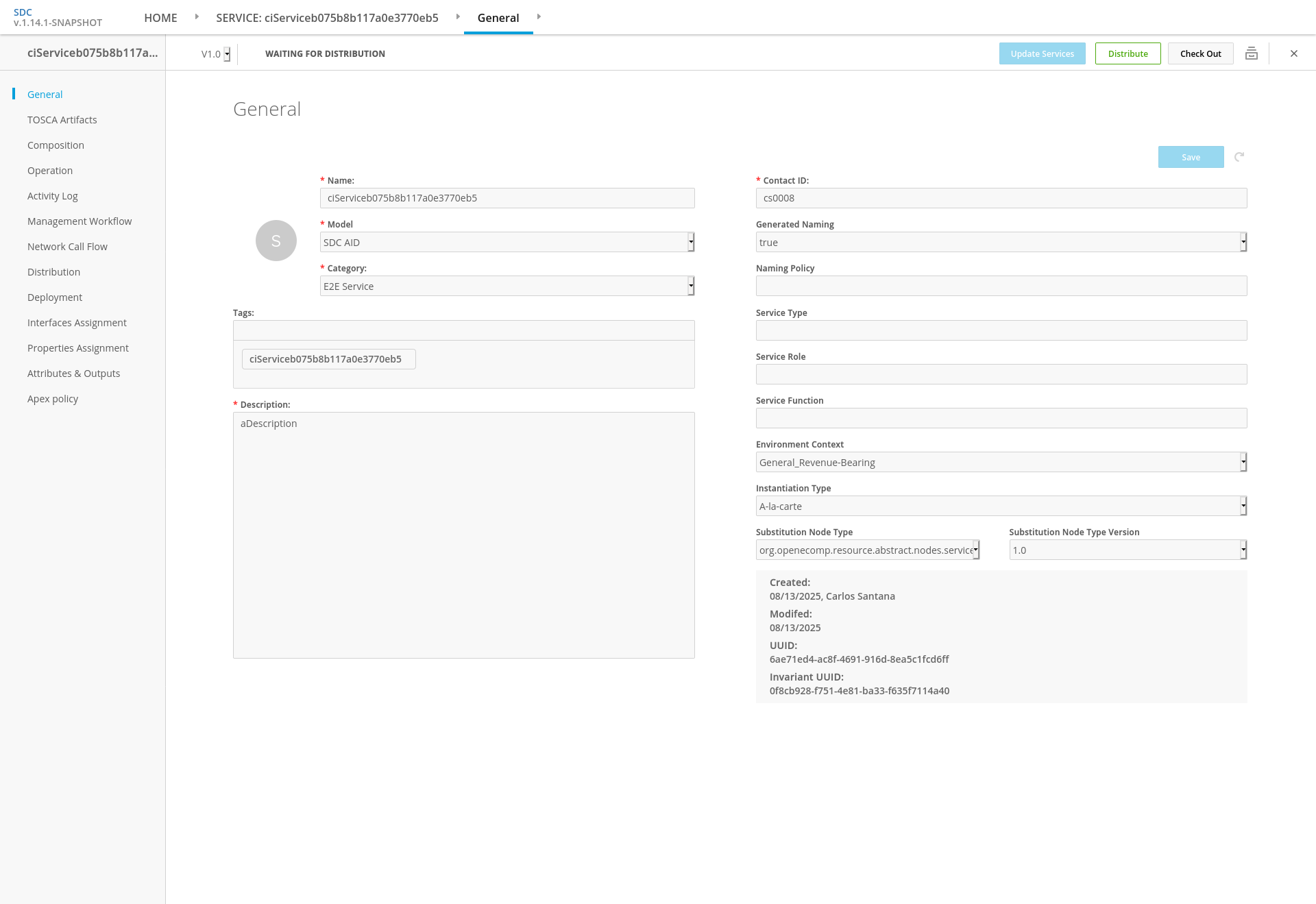The image size is (1316, 904).
Task: Expand the Model dropdown showing SDC AID
Action: (507, 242)
